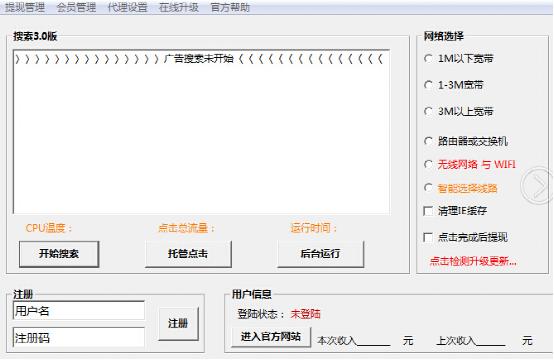Viewport: 554px width, 360px height.
Task: Click the CPU温度 label
Action: (49, 228)
